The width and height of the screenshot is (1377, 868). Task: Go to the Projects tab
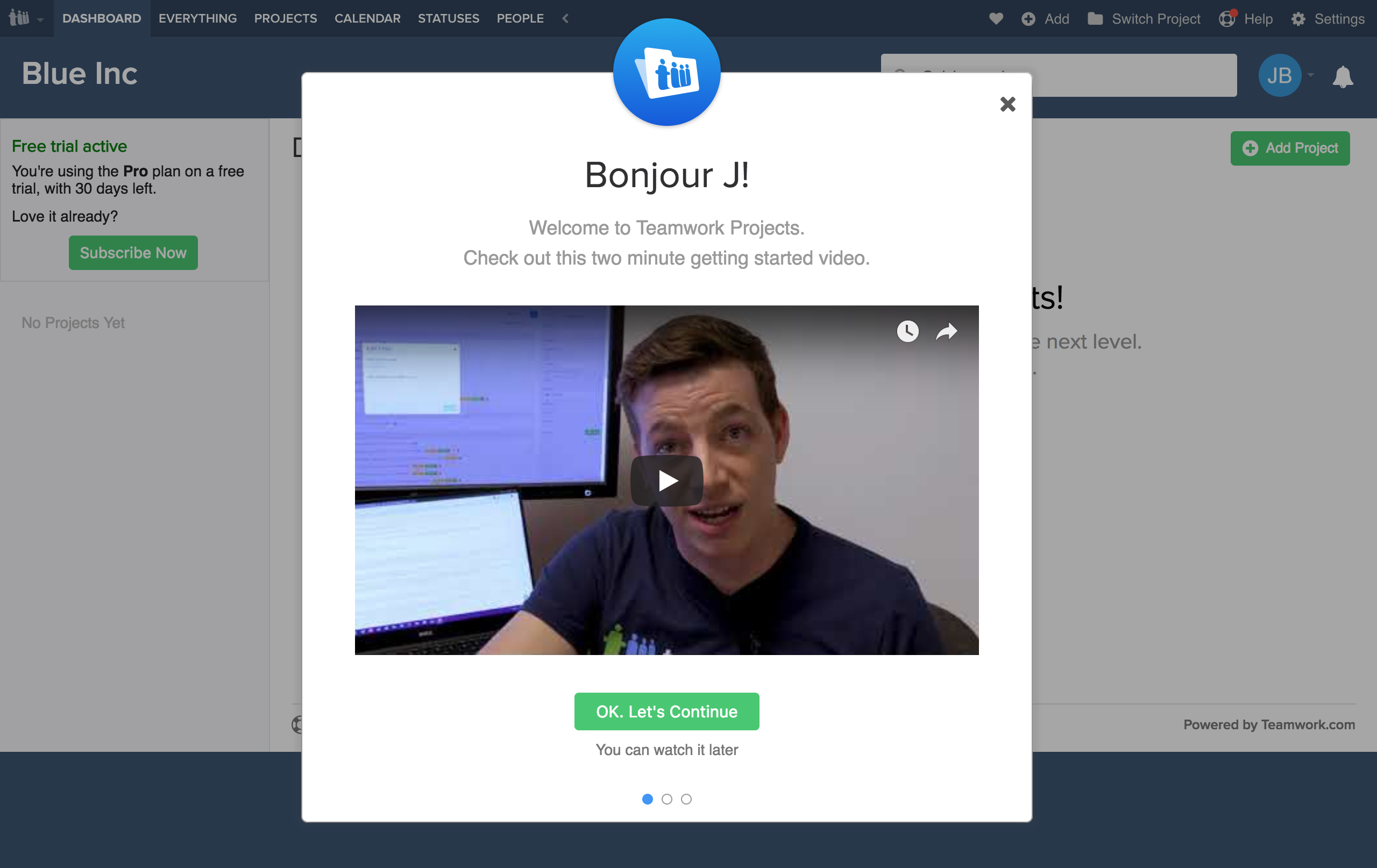pos(285,18)
